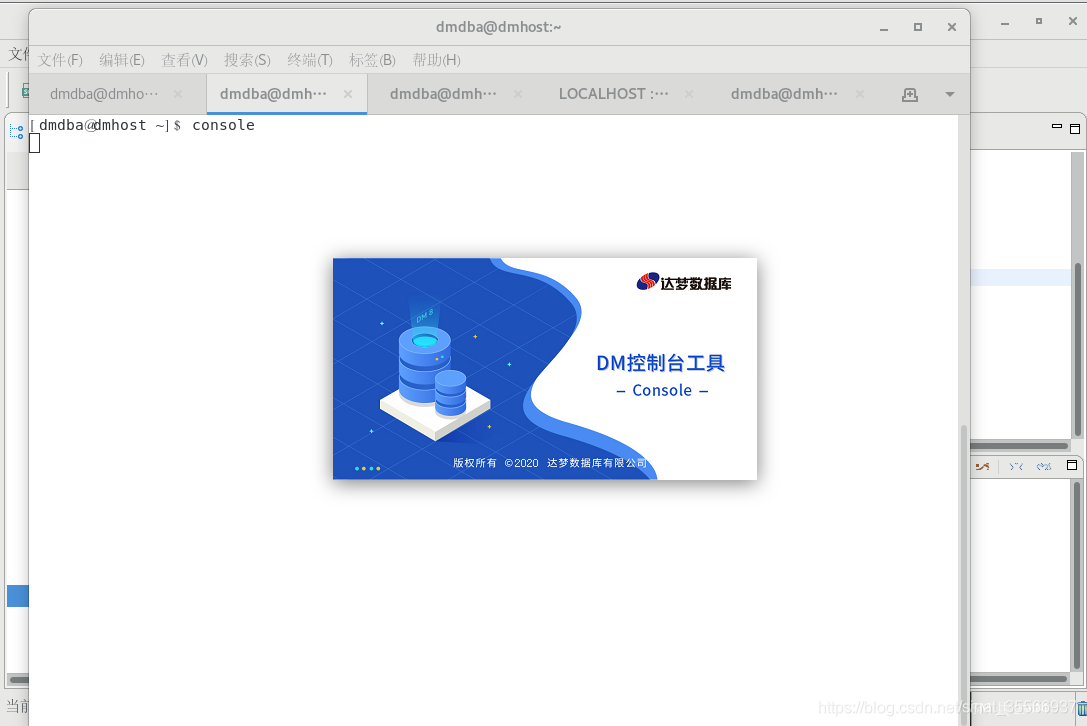Click the DM Console splash screen
Image resolution: width=1087 pixels, height=726 pixels.
point(545,369)
